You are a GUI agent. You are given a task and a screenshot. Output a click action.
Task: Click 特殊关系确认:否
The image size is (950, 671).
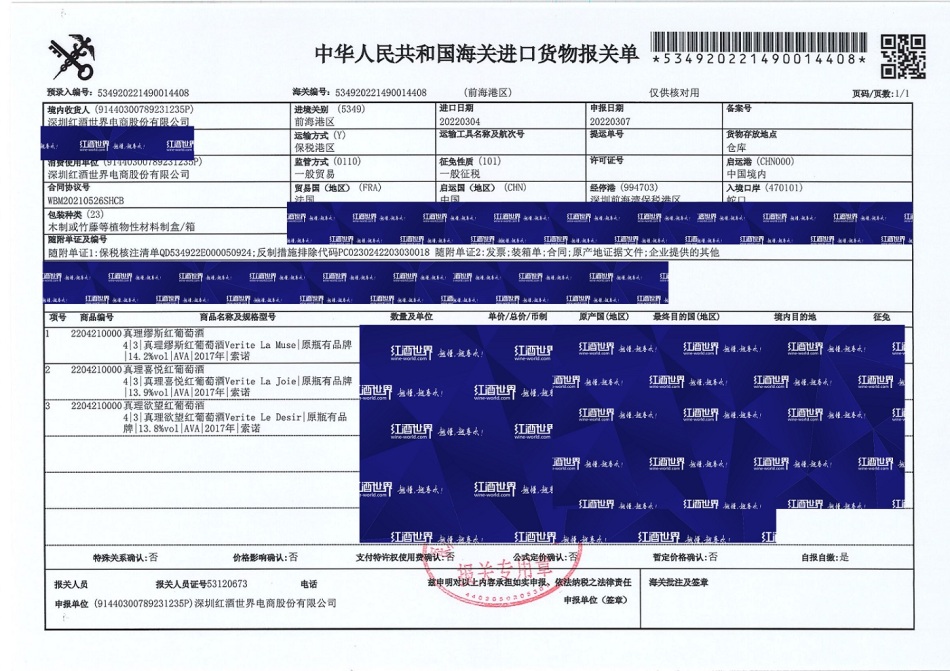point(125,558)
